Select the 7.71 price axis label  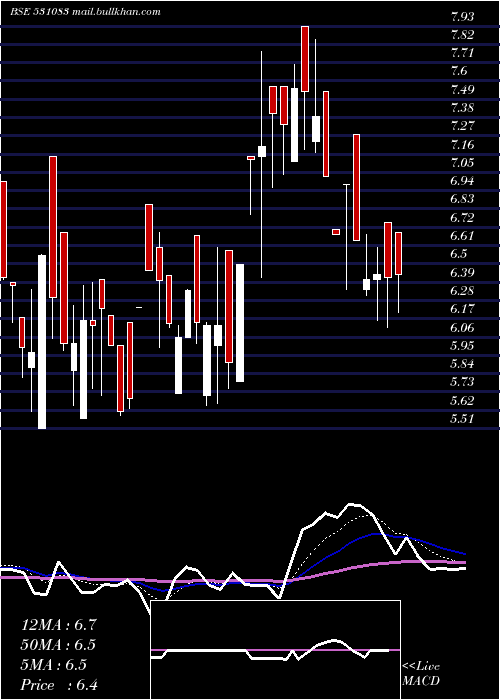click(x=462, y=54)
